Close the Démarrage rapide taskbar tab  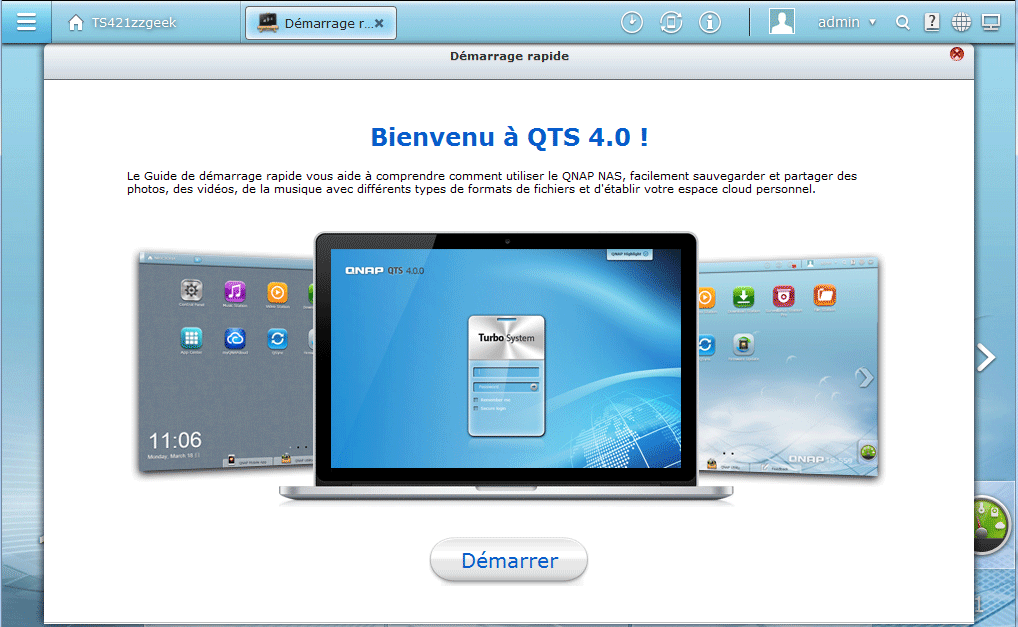(379, 23)
